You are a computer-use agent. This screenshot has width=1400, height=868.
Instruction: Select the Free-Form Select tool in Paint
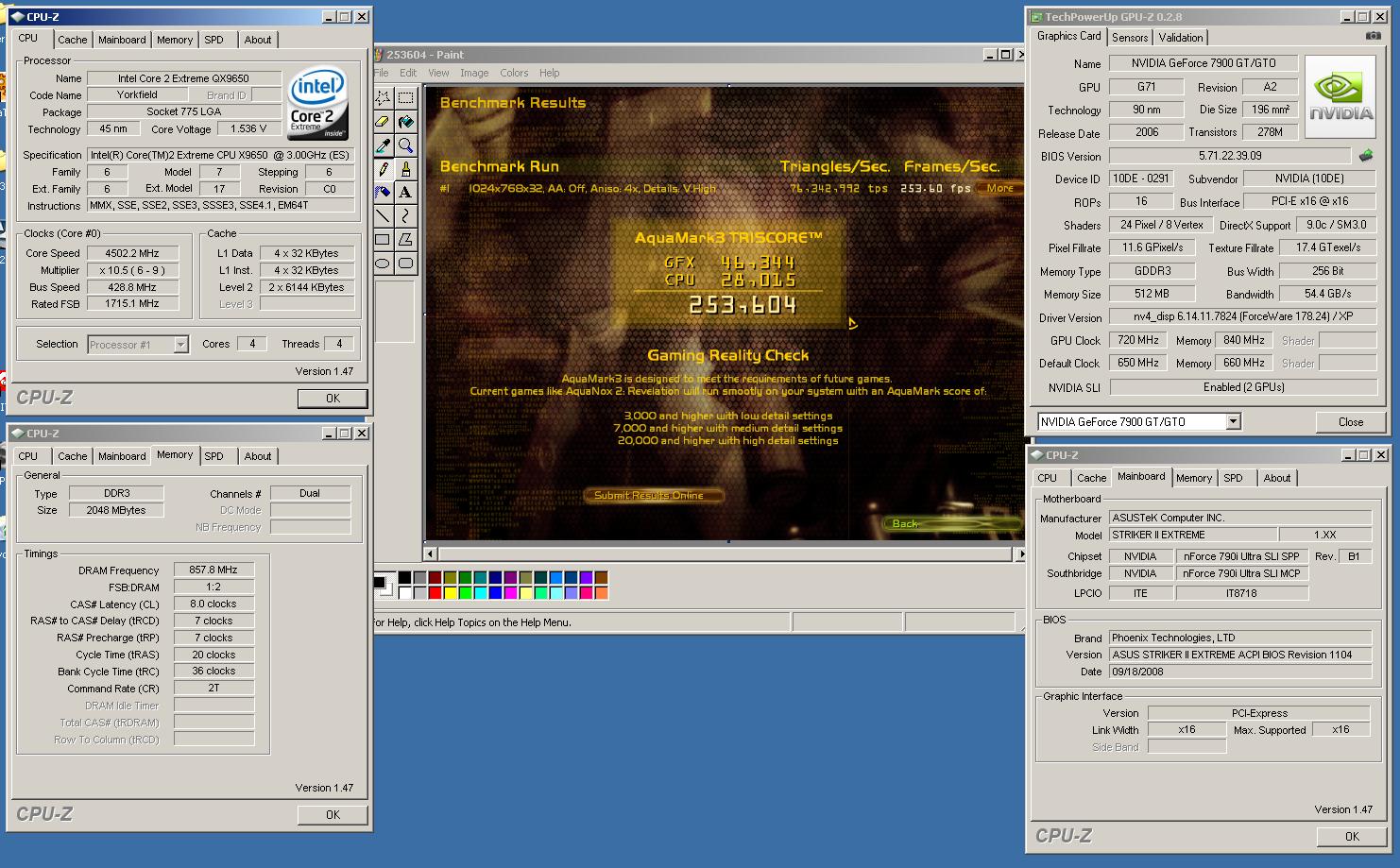[383, 97]
